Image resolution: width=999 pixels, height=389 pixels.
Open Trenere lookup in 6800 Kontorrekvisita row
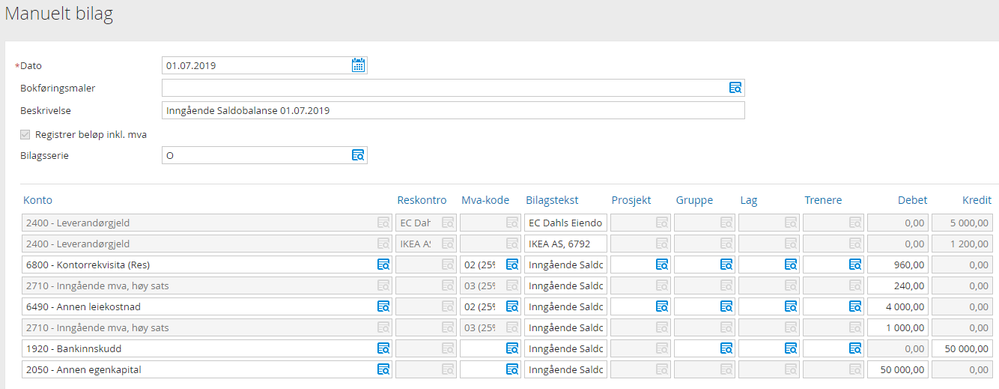point(855,264)
